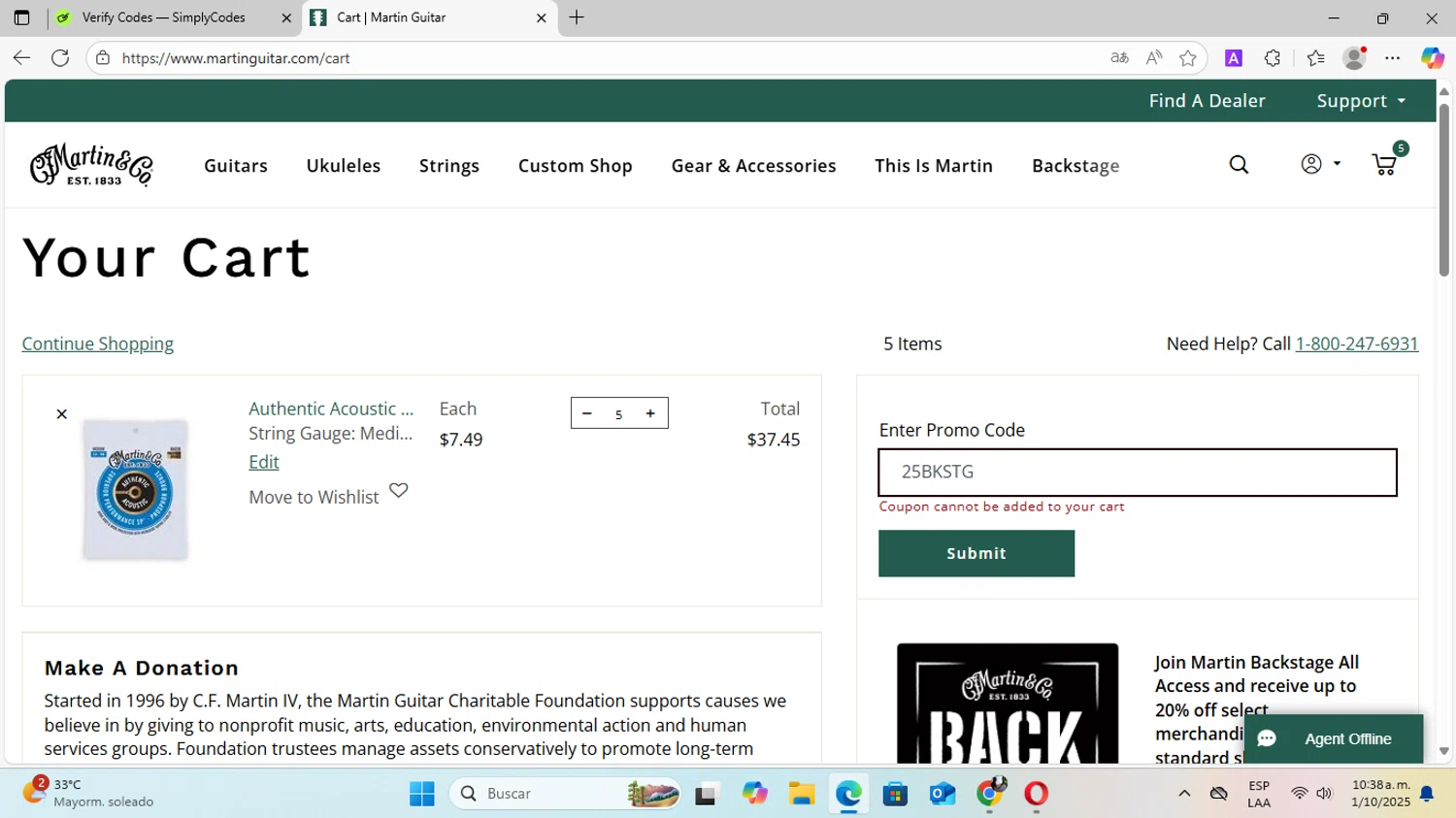Open the Backstage menu
This screenshot has height=818, width=1456.
[1075, 166]
